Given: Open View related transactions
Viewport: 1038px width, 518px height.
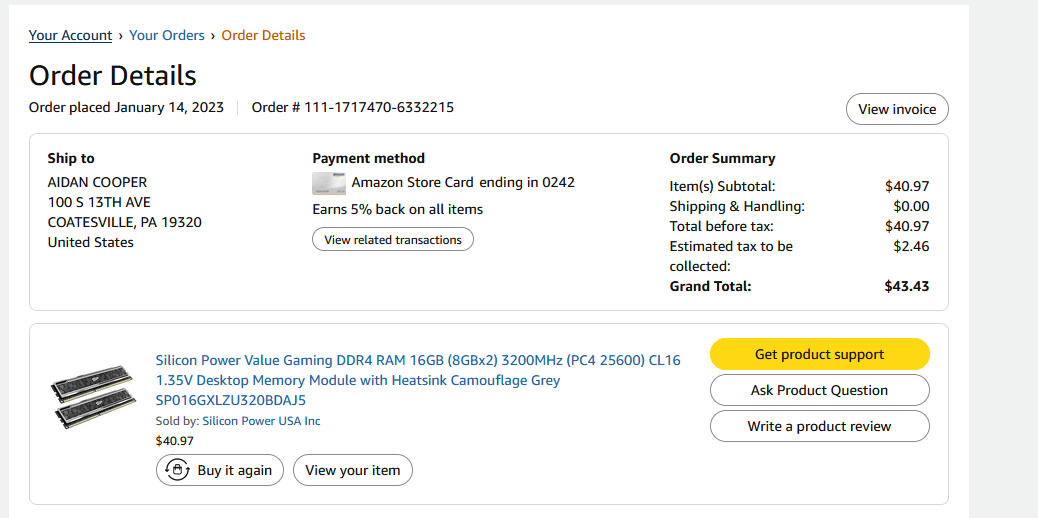Looking at the screenshot, I should coord(392,240).
